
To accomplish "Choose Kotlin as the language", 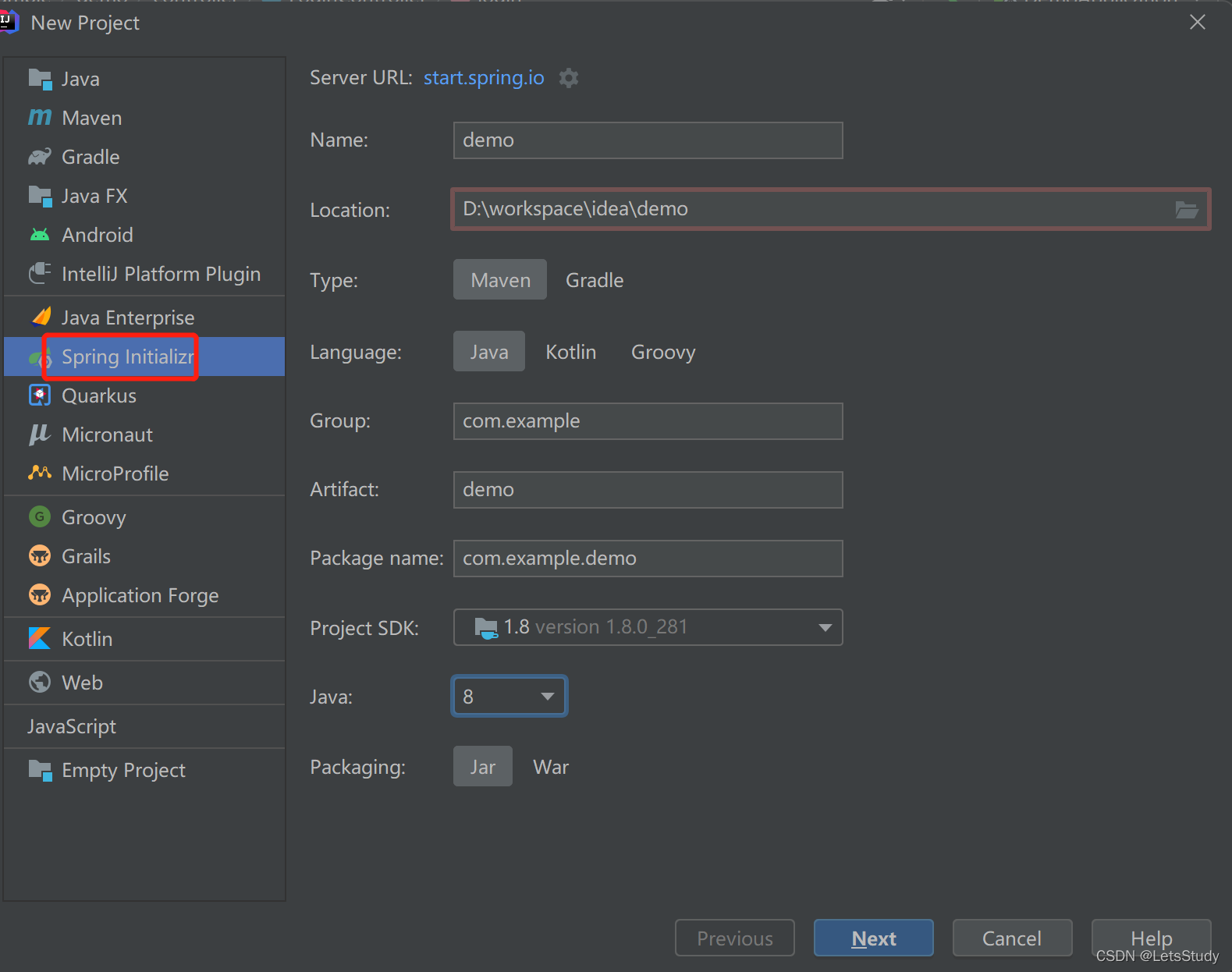I will pos(571,352).
